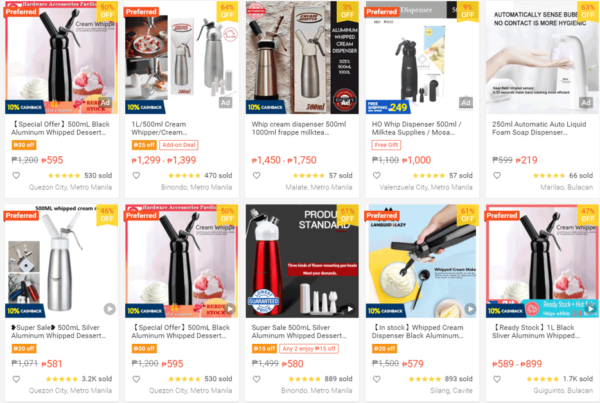
Task: Play video on silver 500ML whipped cream thumbnail
Action: pyautogui.click(x=109, y=308)
